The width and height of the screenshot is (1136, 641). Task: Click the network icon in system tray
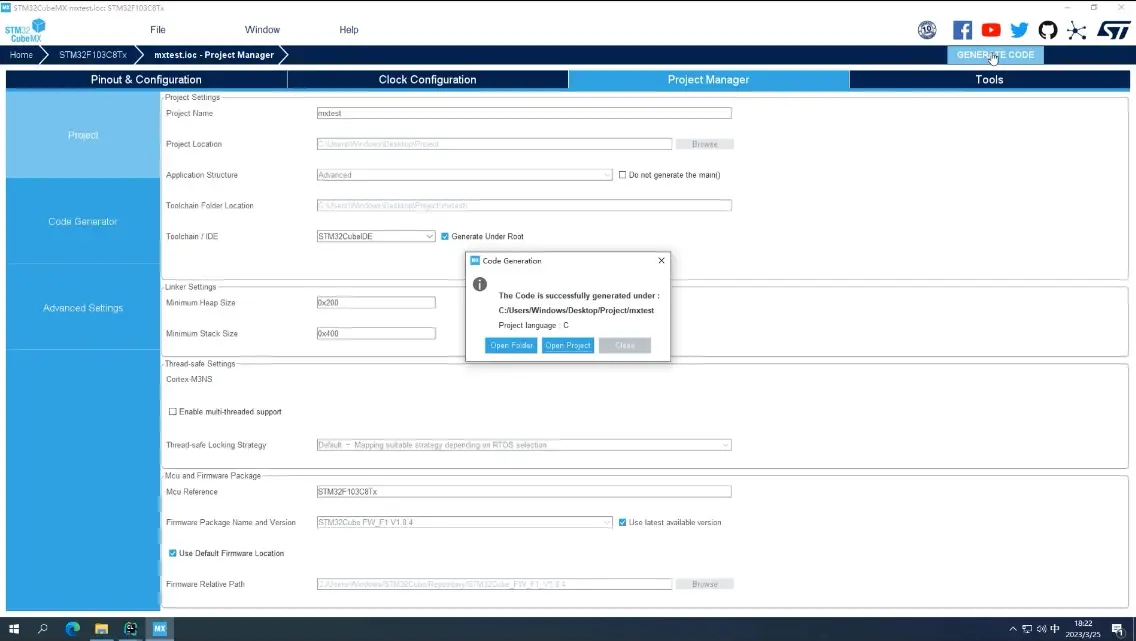pos(1027,629)
